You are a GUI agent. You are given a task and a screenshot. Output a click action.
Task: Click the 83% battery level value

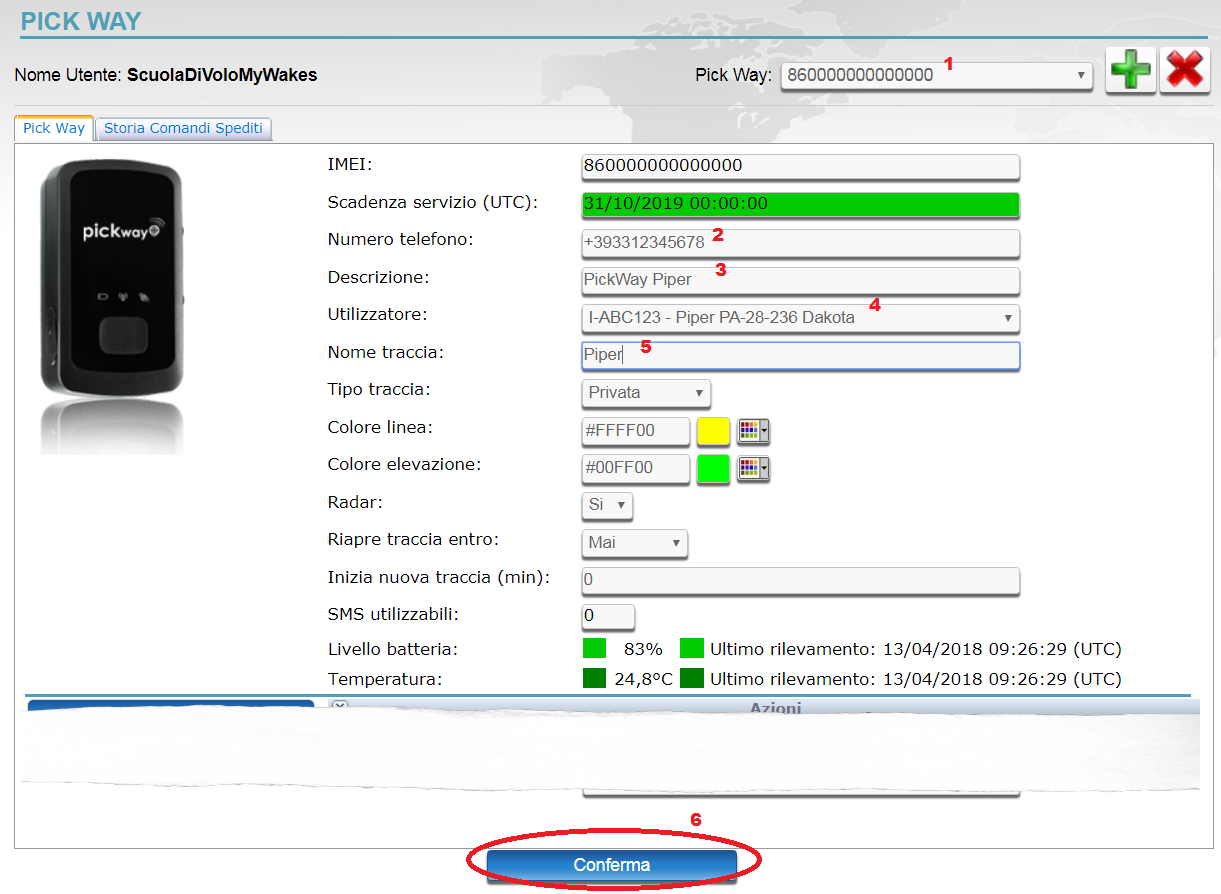643,649
